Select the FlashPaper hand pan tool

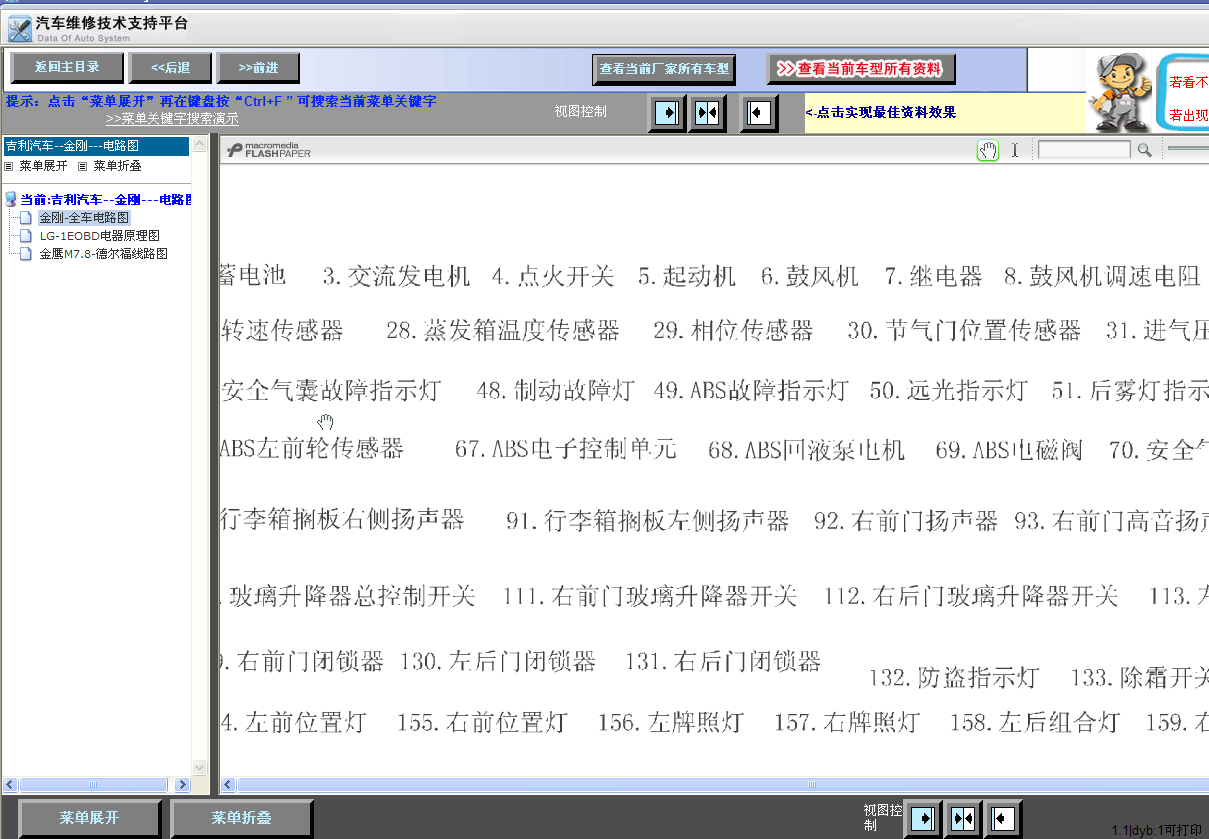point(988,150)
